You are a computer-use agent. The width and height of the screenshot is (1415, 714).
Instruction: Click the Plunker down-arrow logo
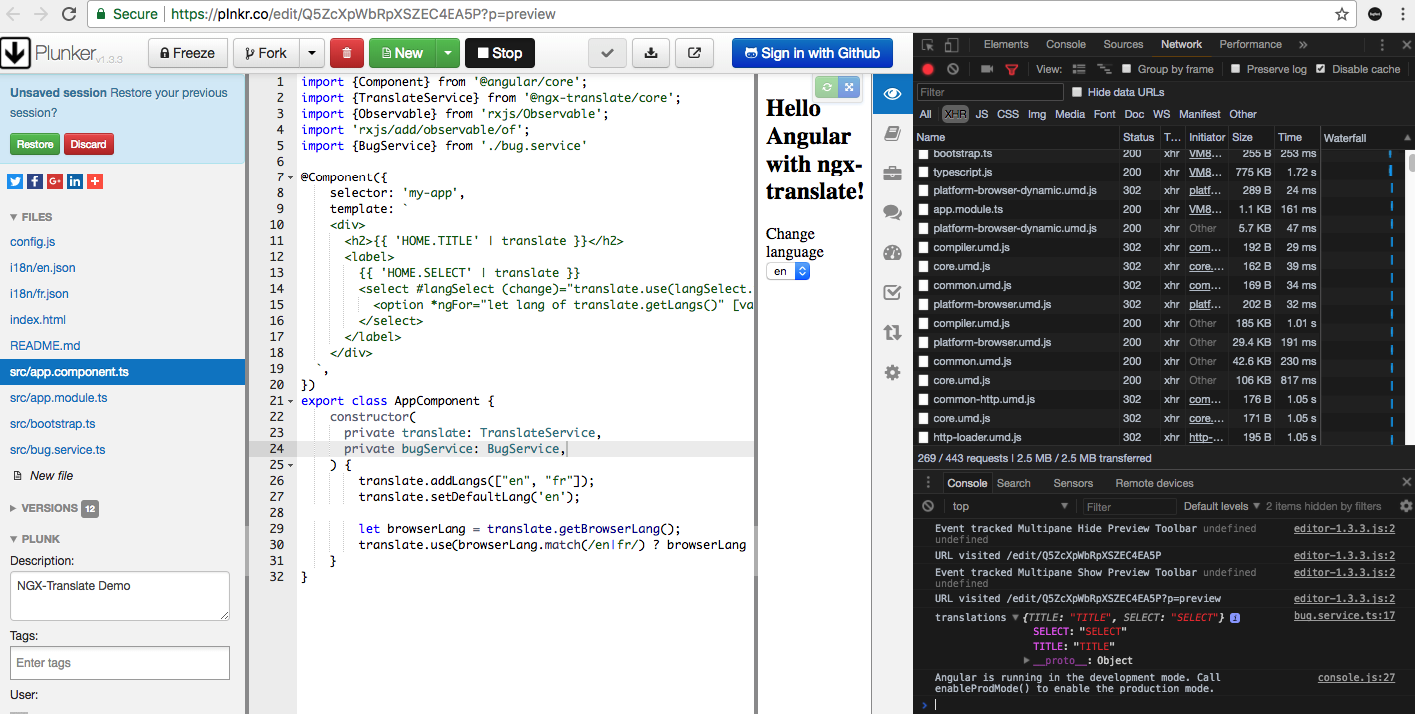[x=16, y=52]
